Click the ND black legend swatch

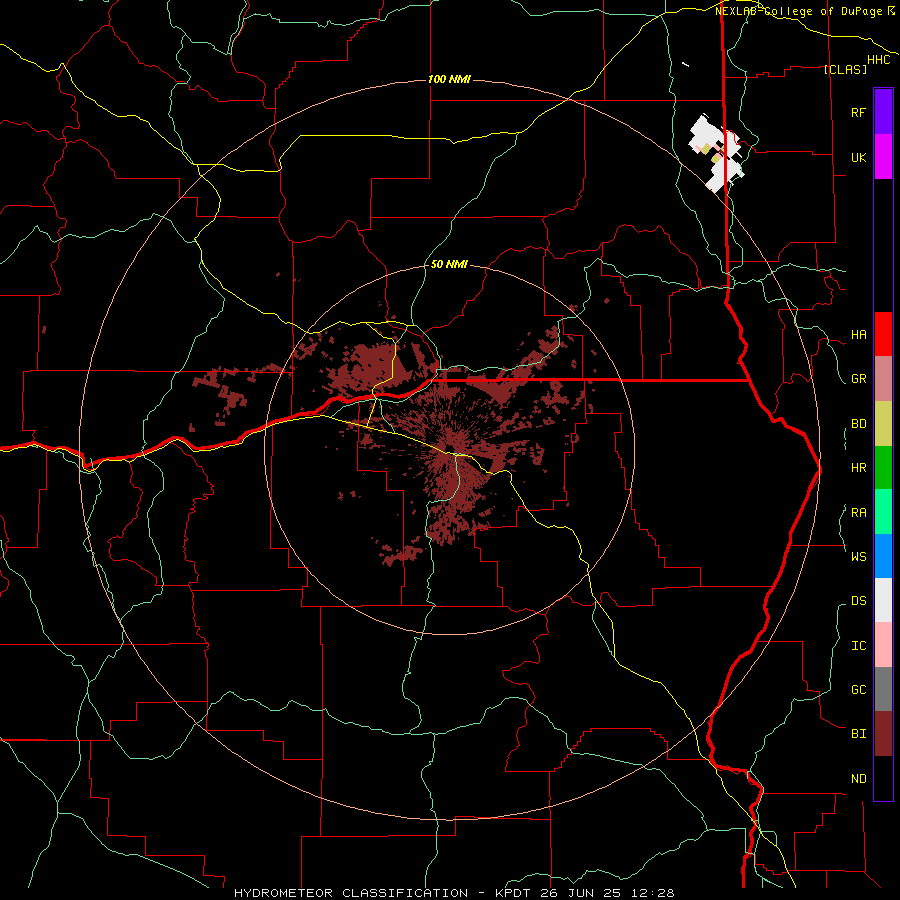pyautogui.click(x=883, y=778)
